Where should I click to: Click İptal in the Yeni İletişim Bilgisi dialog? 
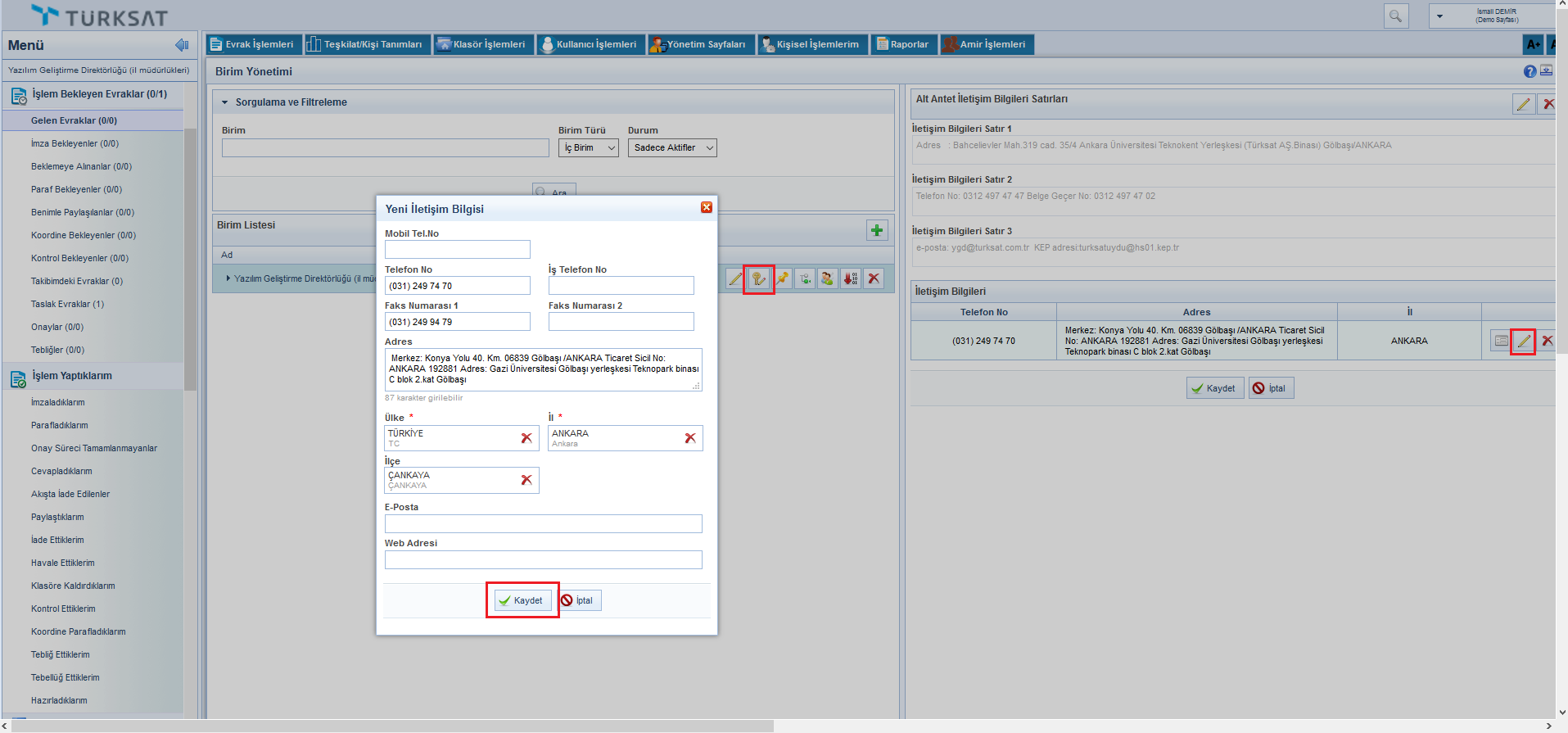(578, 600)
